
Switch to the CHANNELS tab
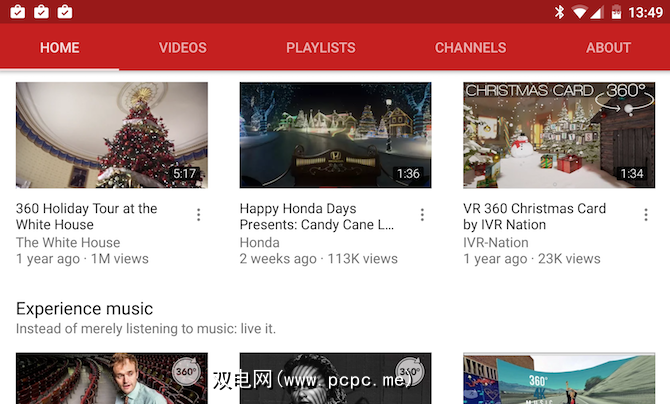point(470,47)
